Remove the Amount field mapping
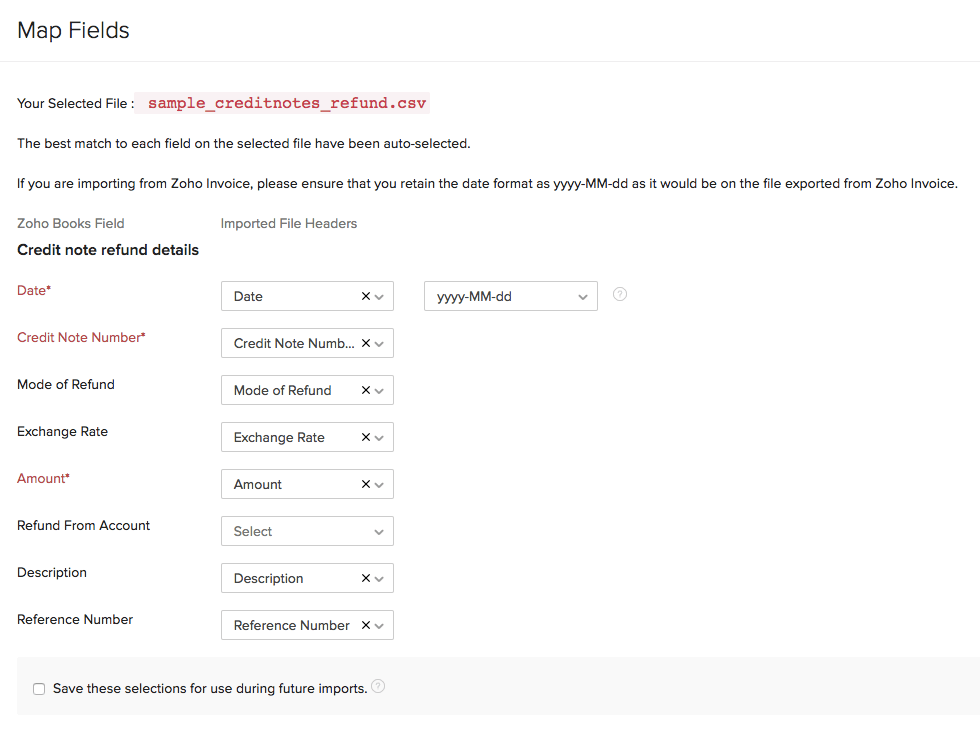 tap(365, 484)
